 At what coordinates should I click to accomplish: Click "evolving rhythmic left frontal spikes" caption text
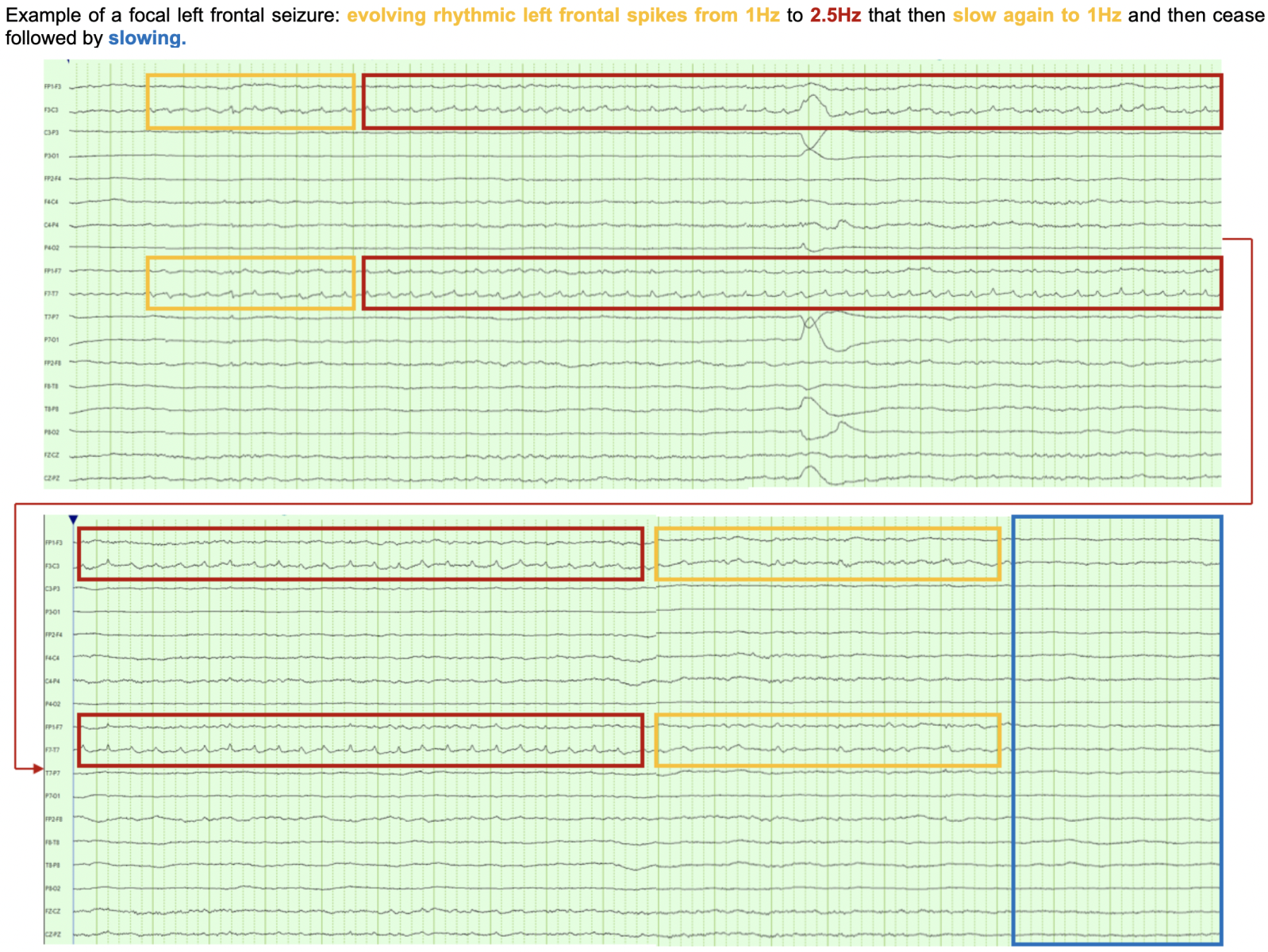pos(517,15)
